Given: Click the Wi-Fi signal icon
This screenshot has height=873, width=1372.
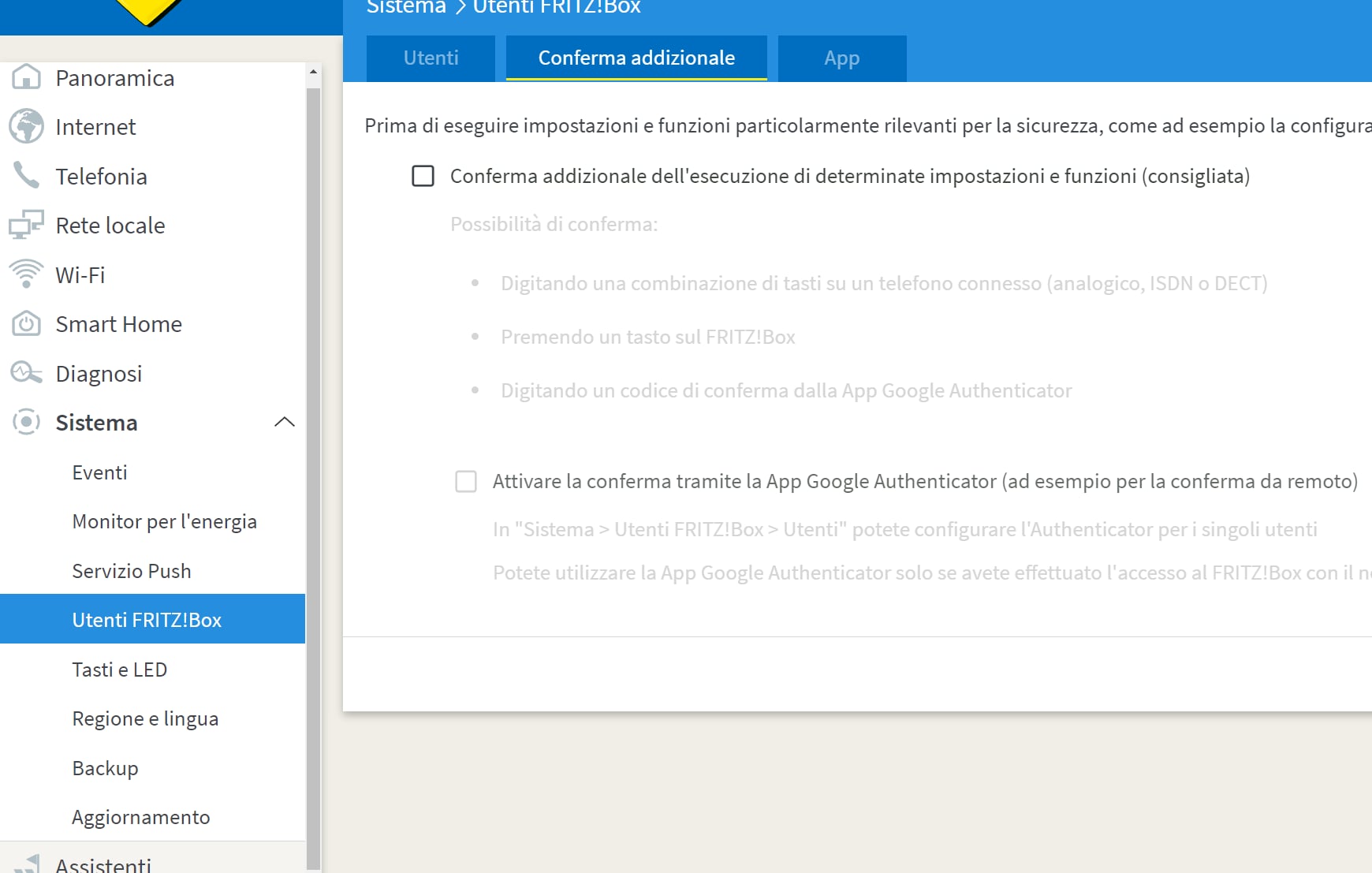Looking at the screenshot, I should click(26, 274).
